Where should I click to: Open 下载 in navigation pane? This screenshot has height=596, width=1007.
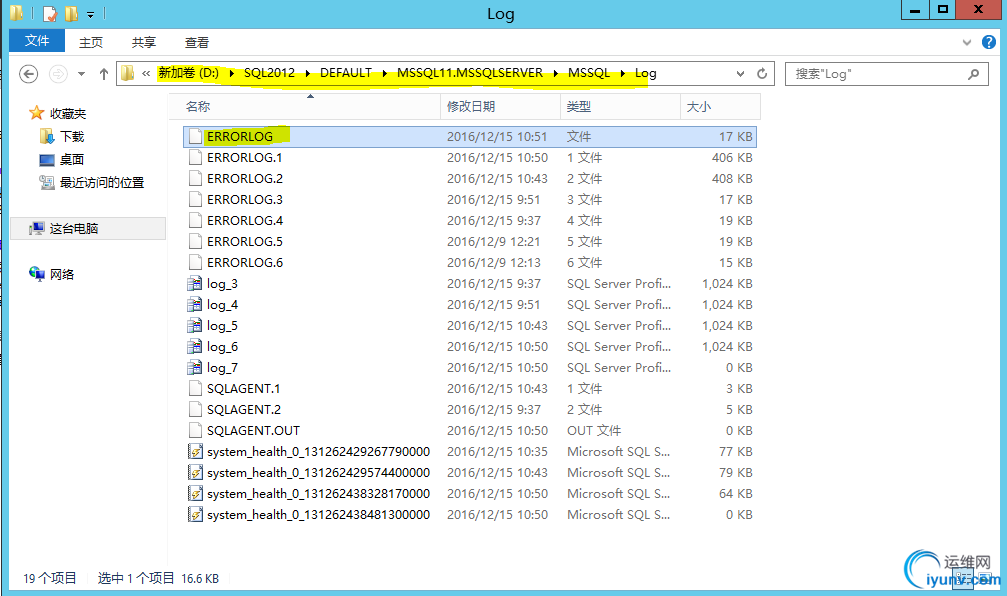[72, 137]
